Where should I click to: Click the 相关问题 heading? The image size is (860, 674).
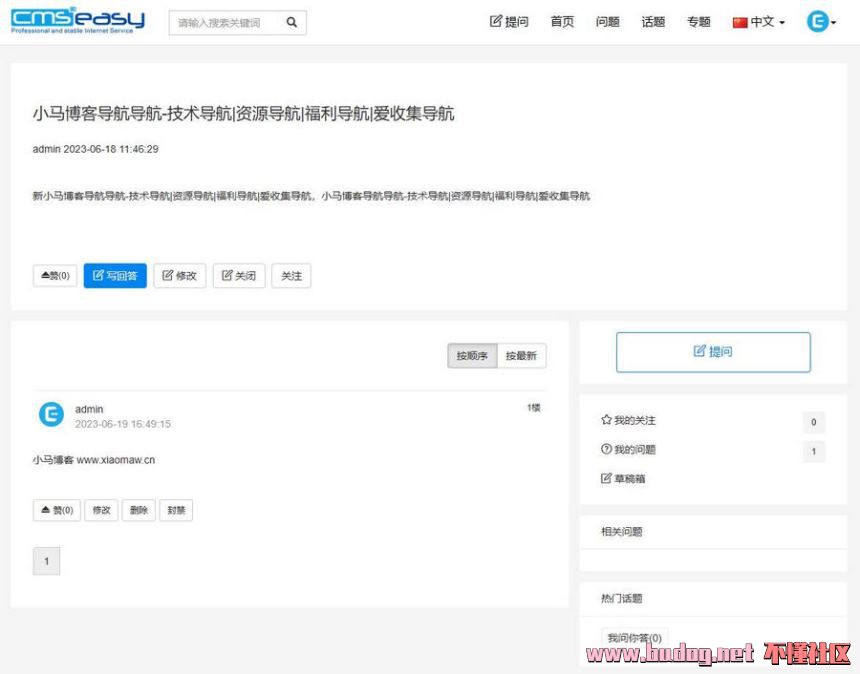pyautogui.click(x=621, y=531)
